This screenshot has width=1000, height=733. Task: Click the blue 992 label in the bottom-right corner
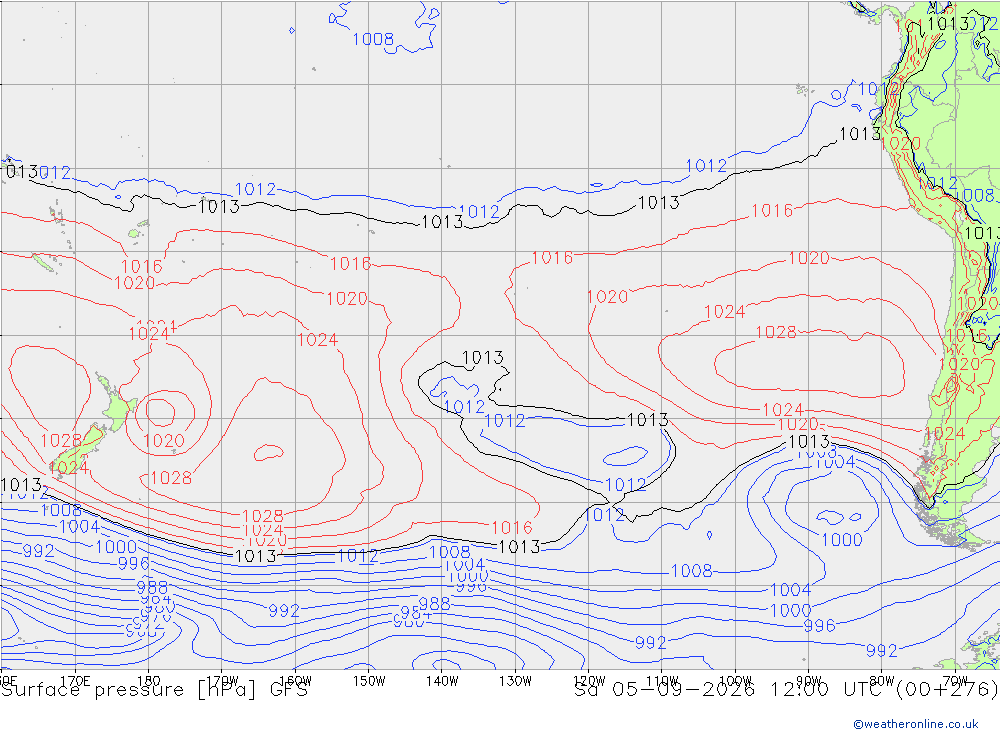881,651
